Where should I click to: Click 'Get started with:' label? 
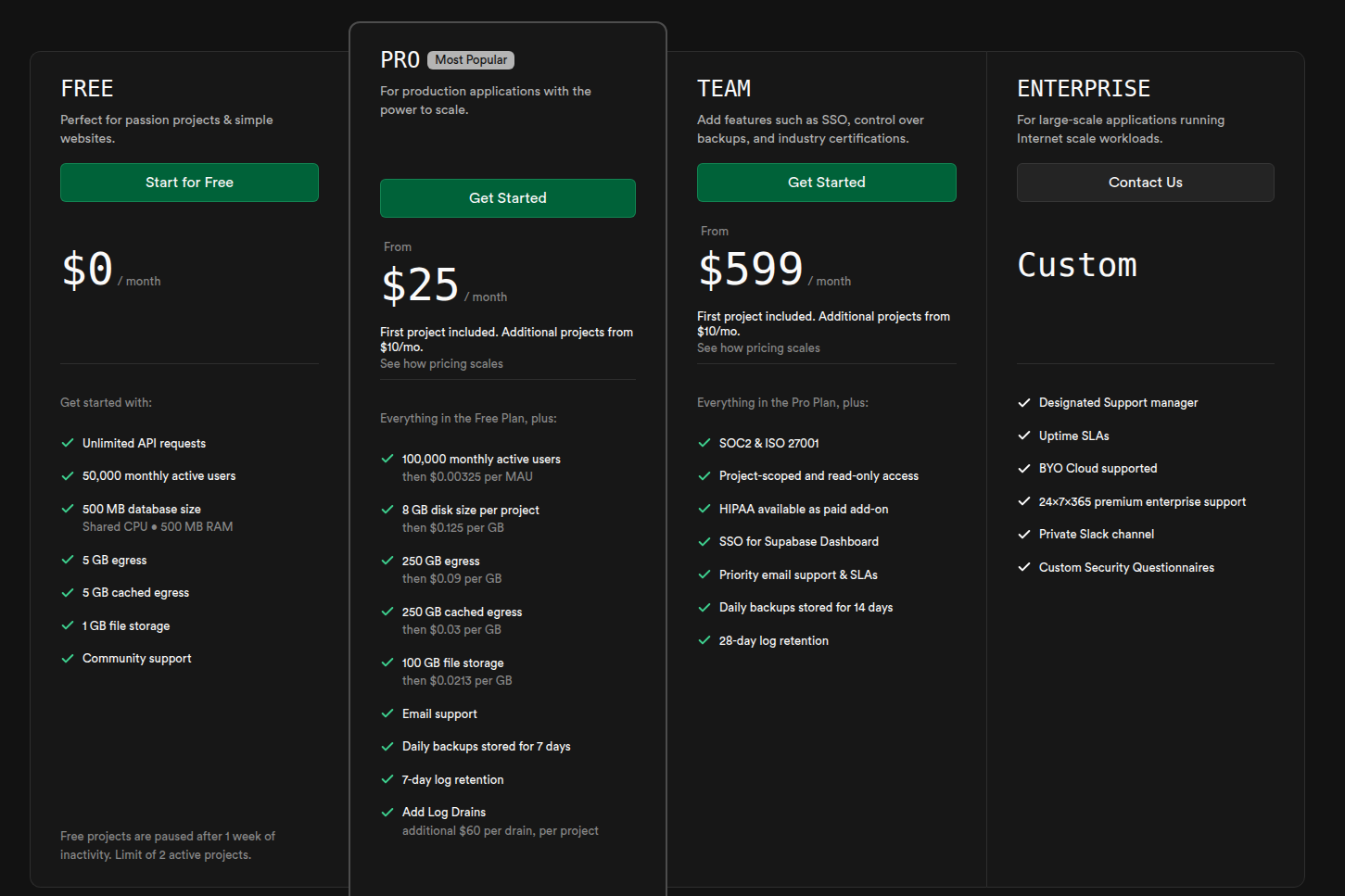pyautogui.click(x=106, y=403)
